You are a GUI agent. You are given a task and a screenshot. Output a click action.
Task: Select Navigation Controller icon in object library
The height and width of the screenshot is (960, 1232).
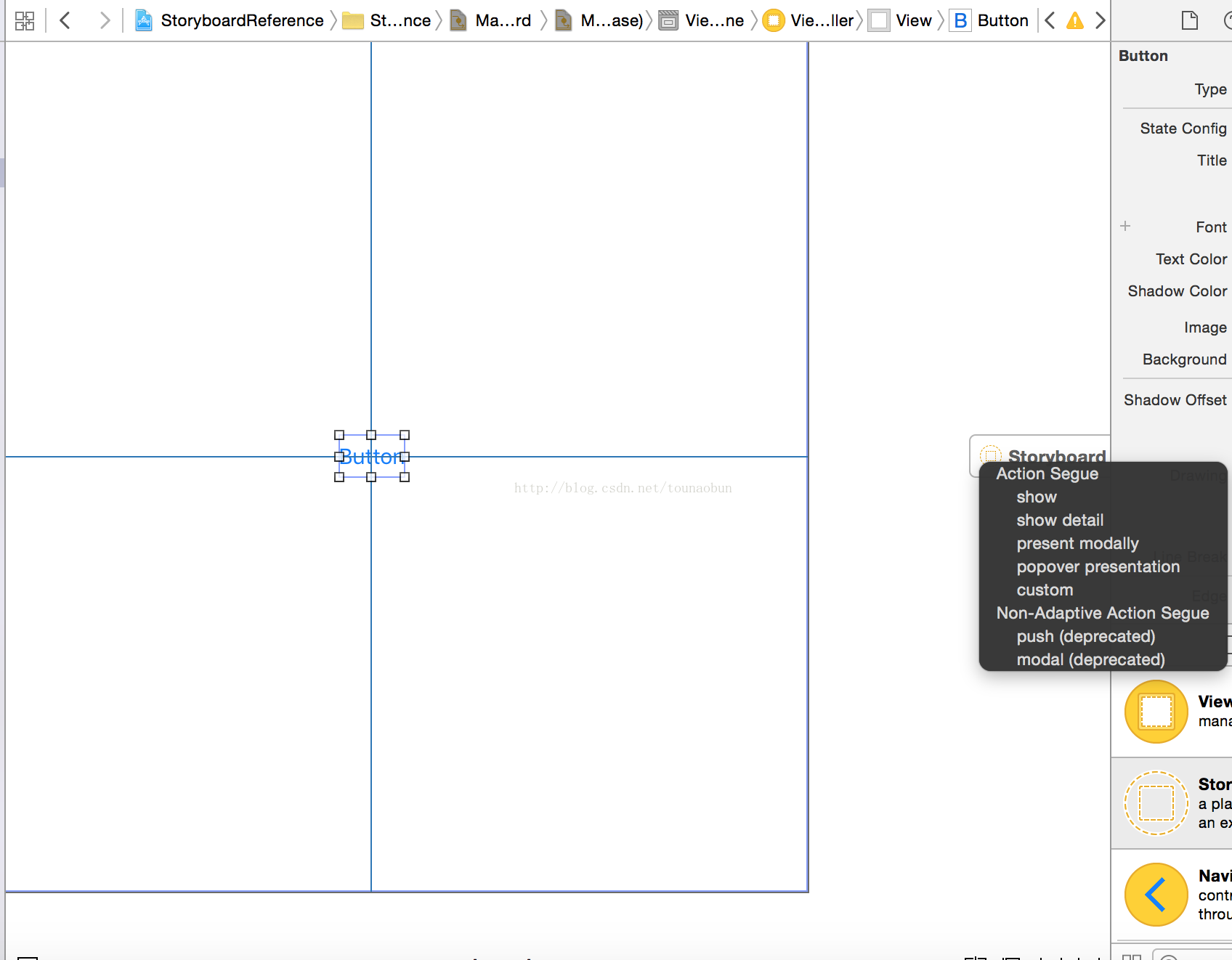[1156, 895]
